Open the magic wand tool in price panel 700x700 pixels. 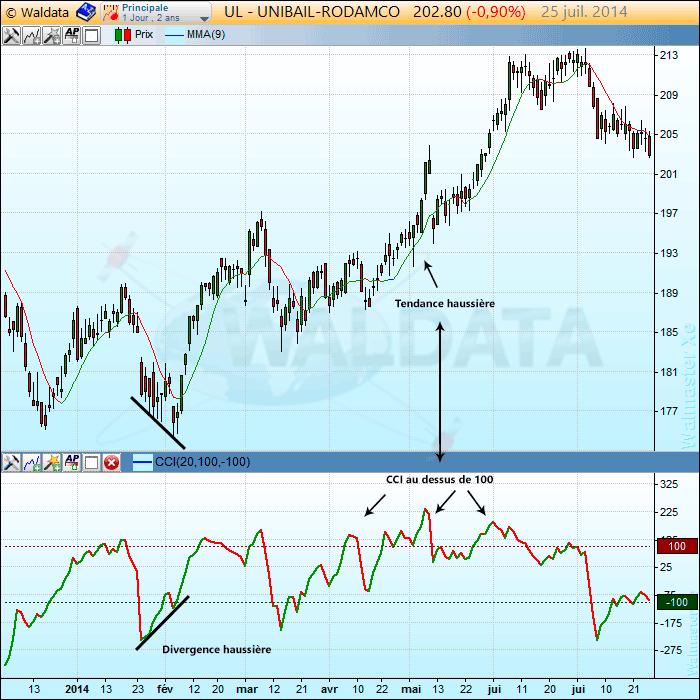pyautogui.click(x=51, y=35)
